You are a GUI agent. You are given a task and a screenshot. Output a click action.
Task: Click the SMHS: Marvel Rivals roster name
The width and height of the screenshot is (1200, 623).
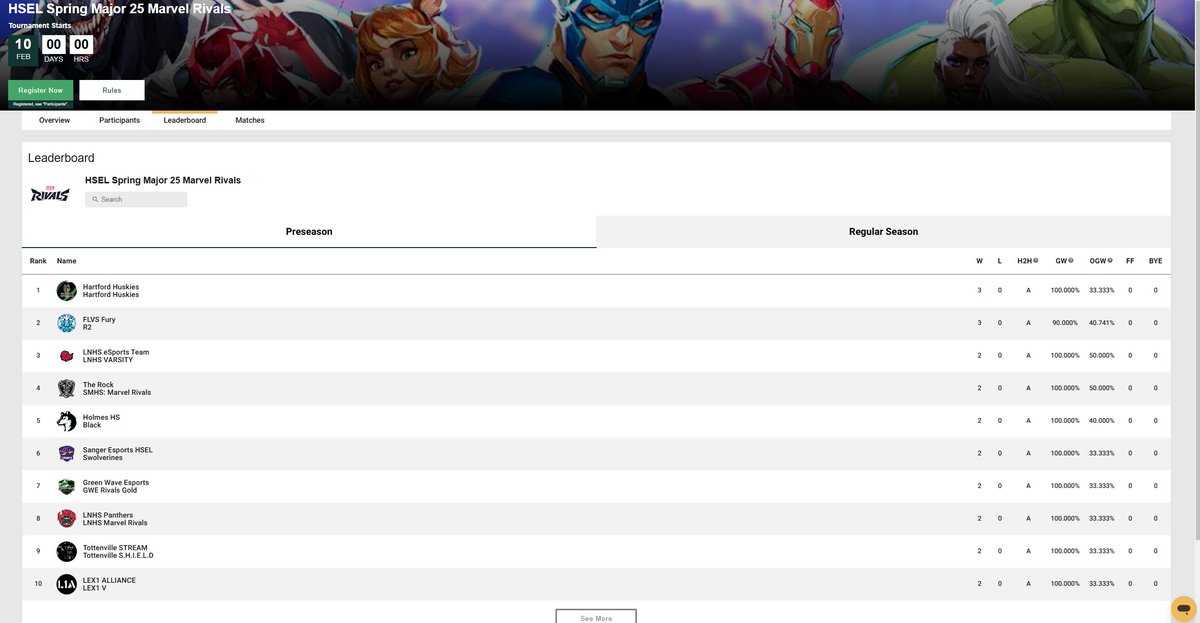(117, 393)
